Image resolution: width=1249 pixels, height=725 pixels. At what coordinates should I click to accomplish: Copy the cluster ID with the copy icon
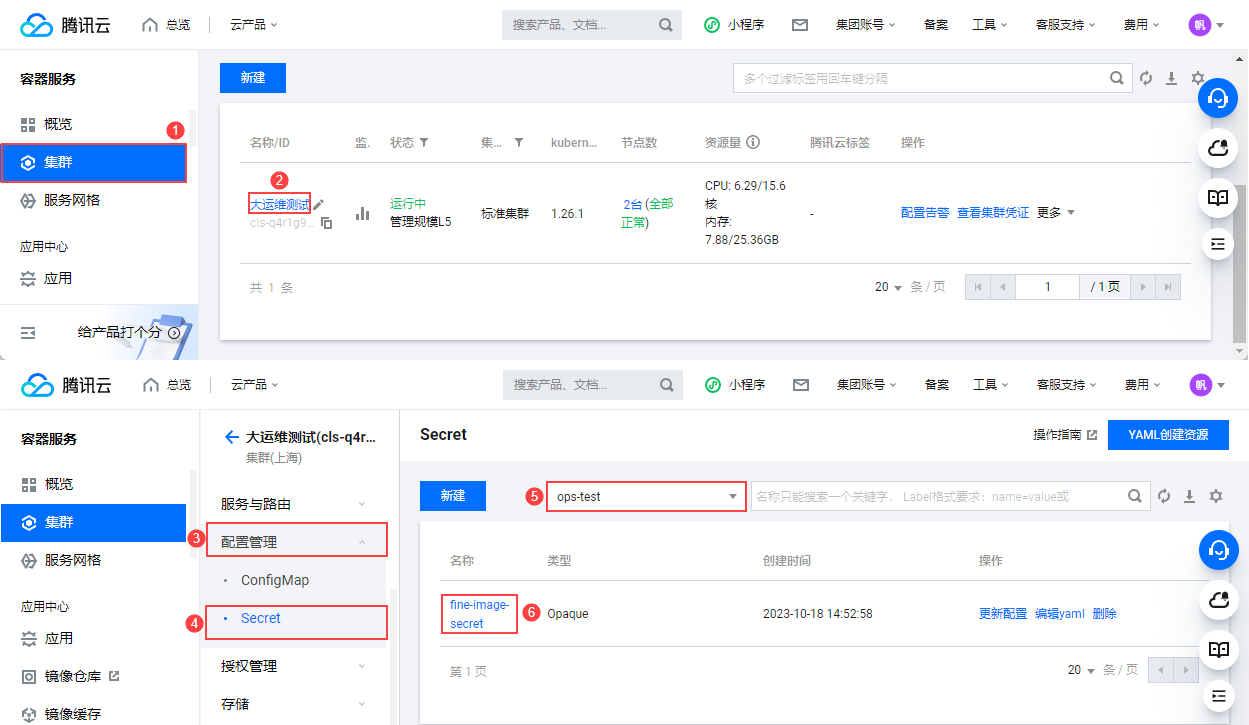click(x=326, y=224)
